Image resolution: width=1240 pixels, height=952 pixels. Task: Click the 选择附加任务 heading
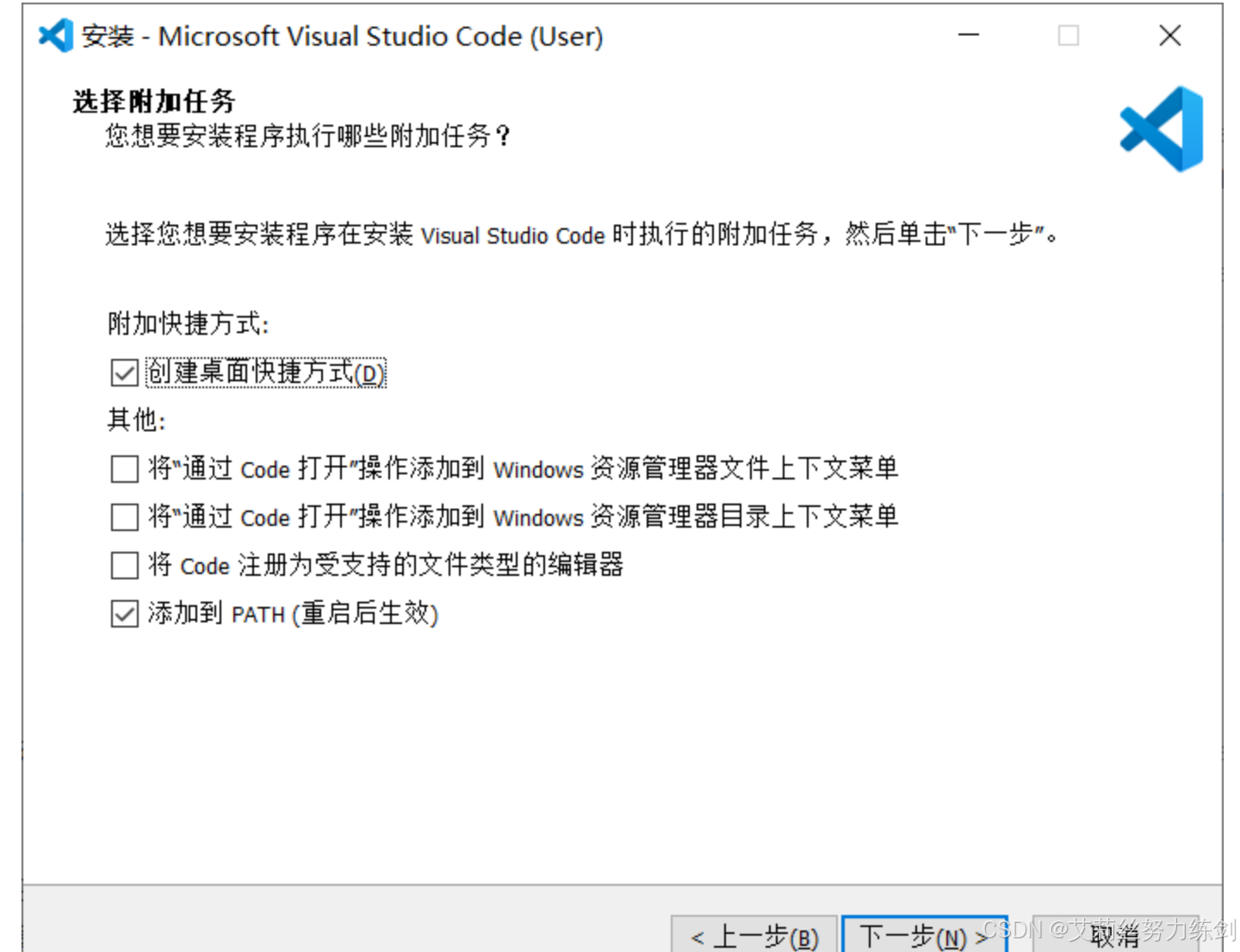(x=153, y=102)
